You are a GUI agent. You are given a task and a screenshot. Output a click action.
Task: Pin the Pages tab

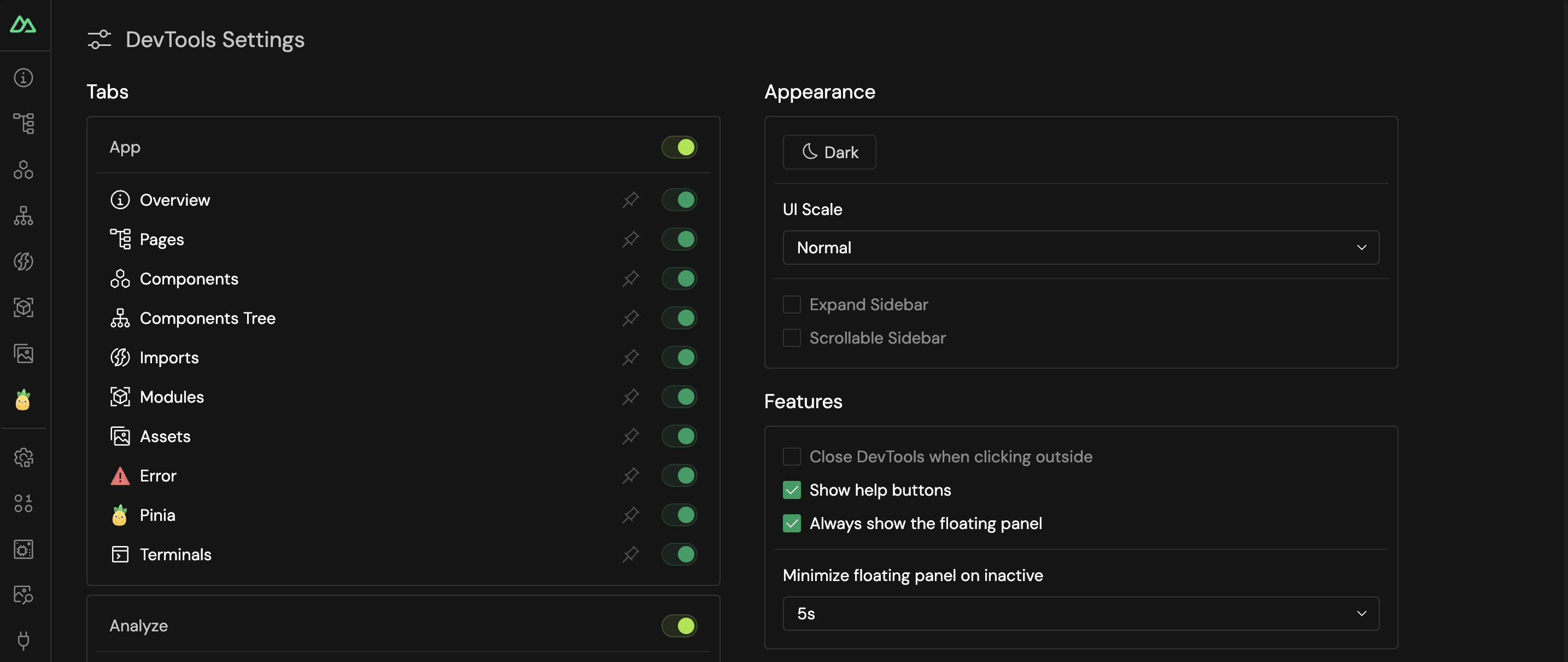(x=630, y=239)
